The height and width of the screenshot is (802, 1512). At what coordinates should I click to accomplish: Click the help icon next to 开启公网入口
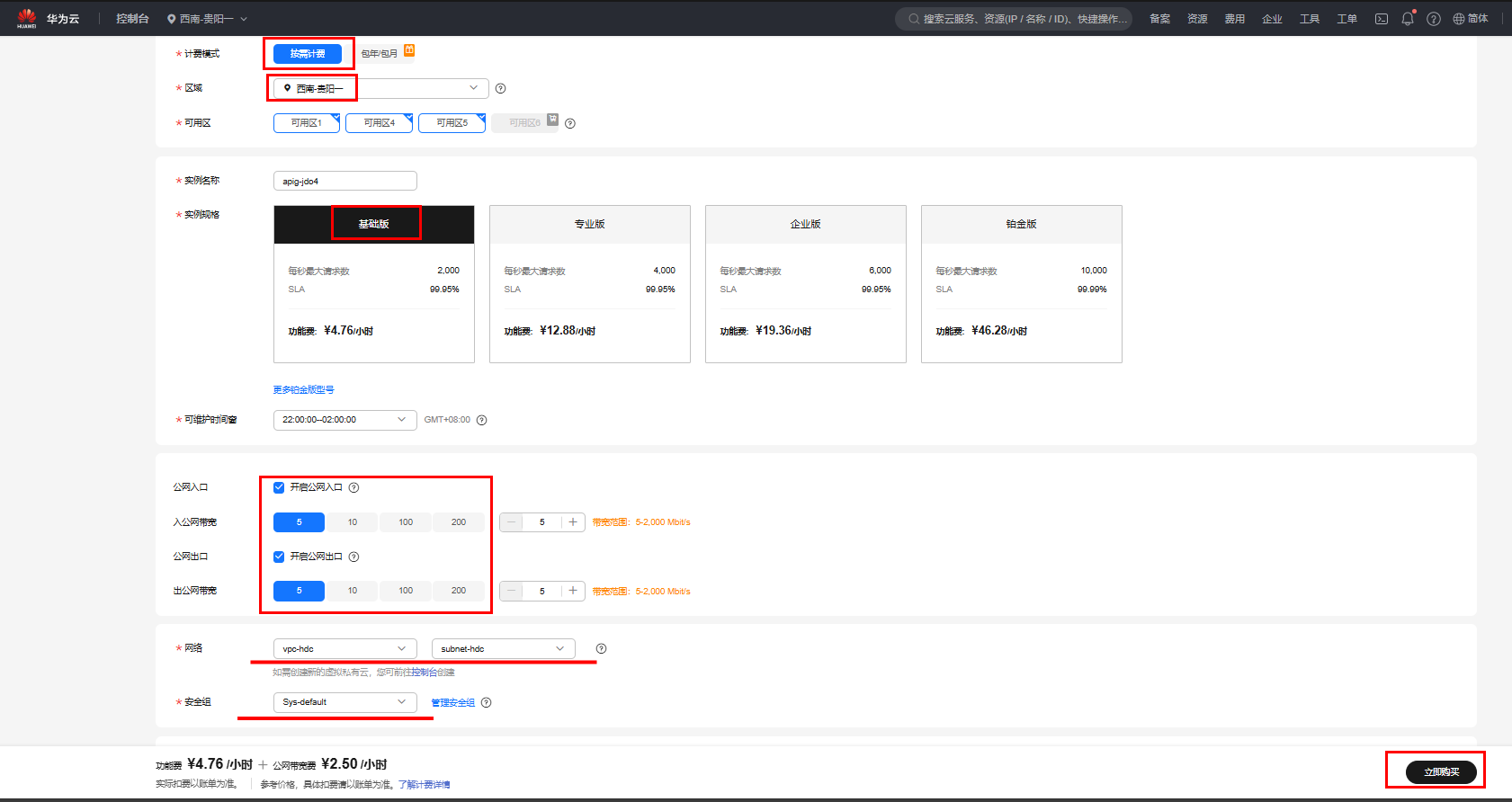(x=353, y=487)
